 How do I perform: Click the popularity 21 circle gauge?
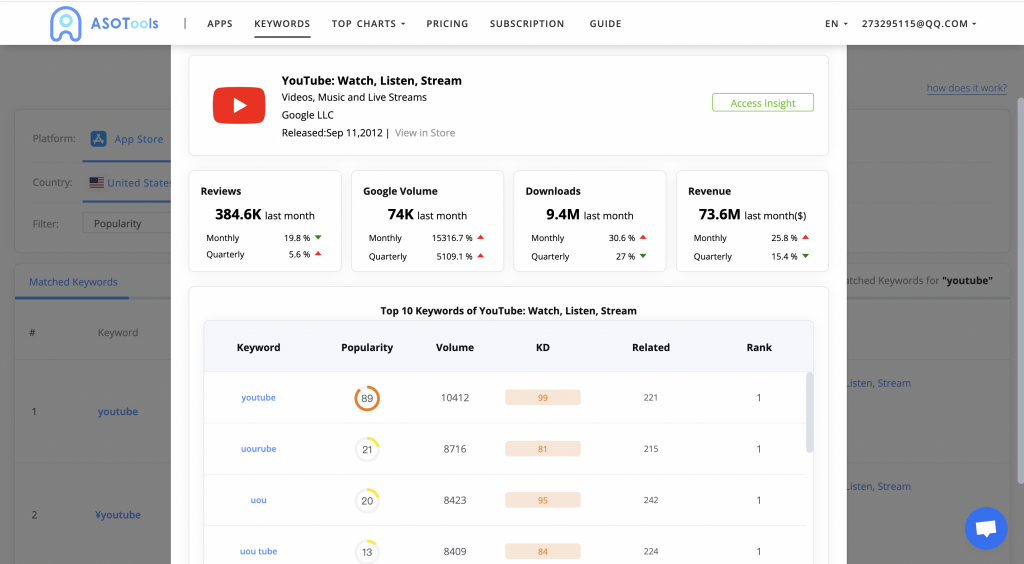(367, 449)
